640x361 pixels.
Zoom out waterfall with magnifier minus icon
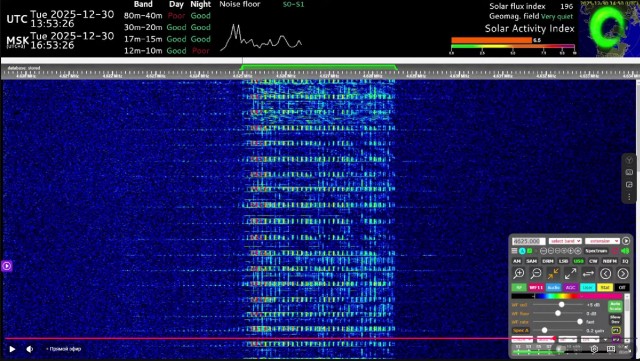pos(536,274)
